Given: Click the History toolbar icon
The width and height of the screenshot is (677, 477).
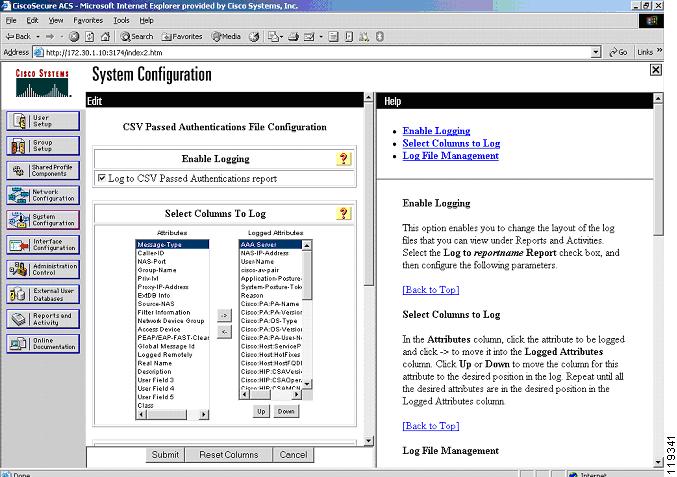Looking at the screenshot, I should pos(254,37).
